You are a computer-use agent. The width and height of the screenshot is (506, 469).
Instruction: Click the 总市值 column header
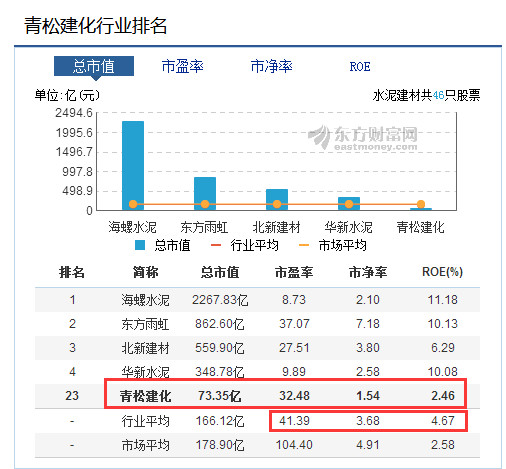[x=220, y=272]
